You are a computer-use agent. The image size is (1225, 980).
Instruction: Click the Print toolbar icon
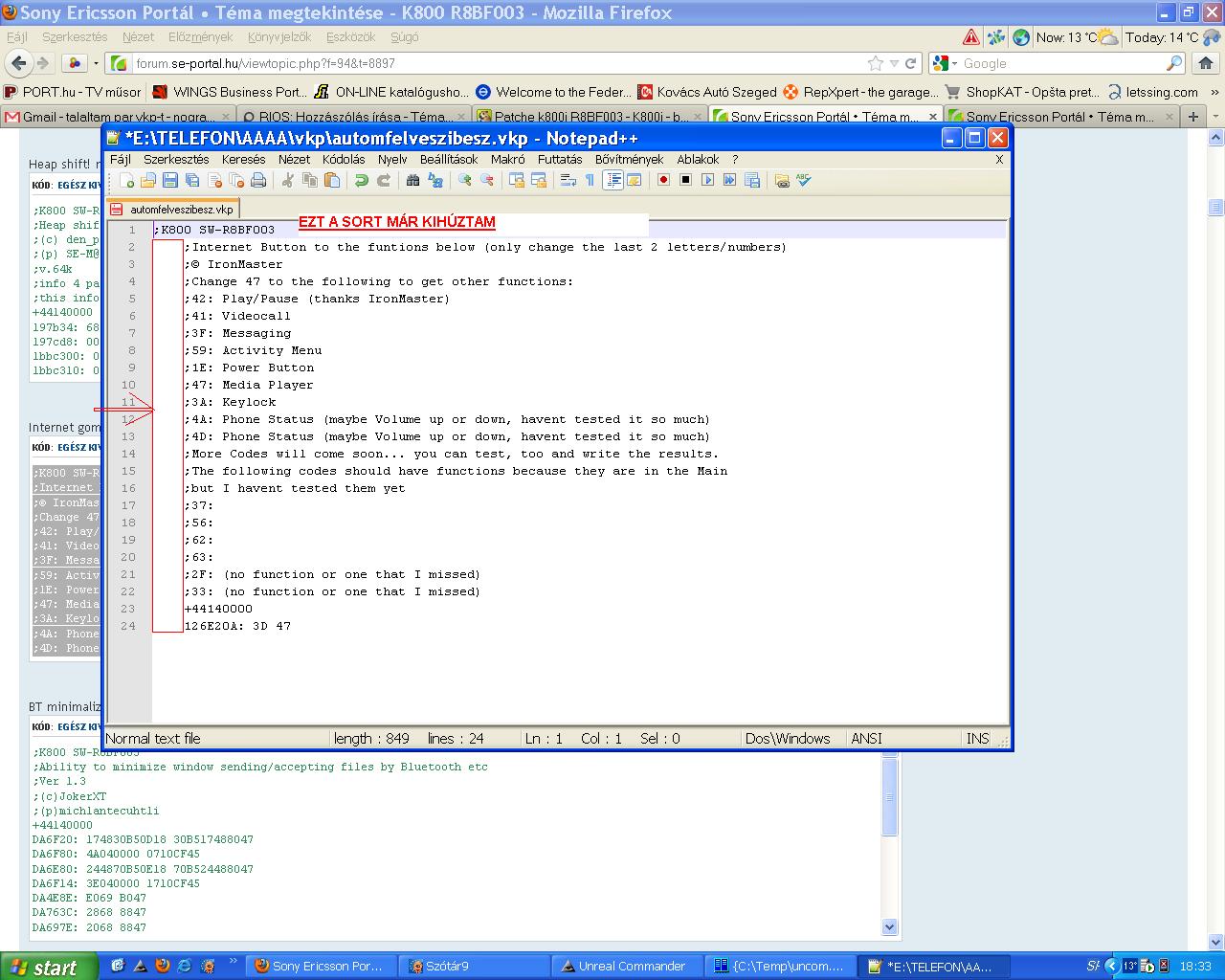click(x=258, y=180)
